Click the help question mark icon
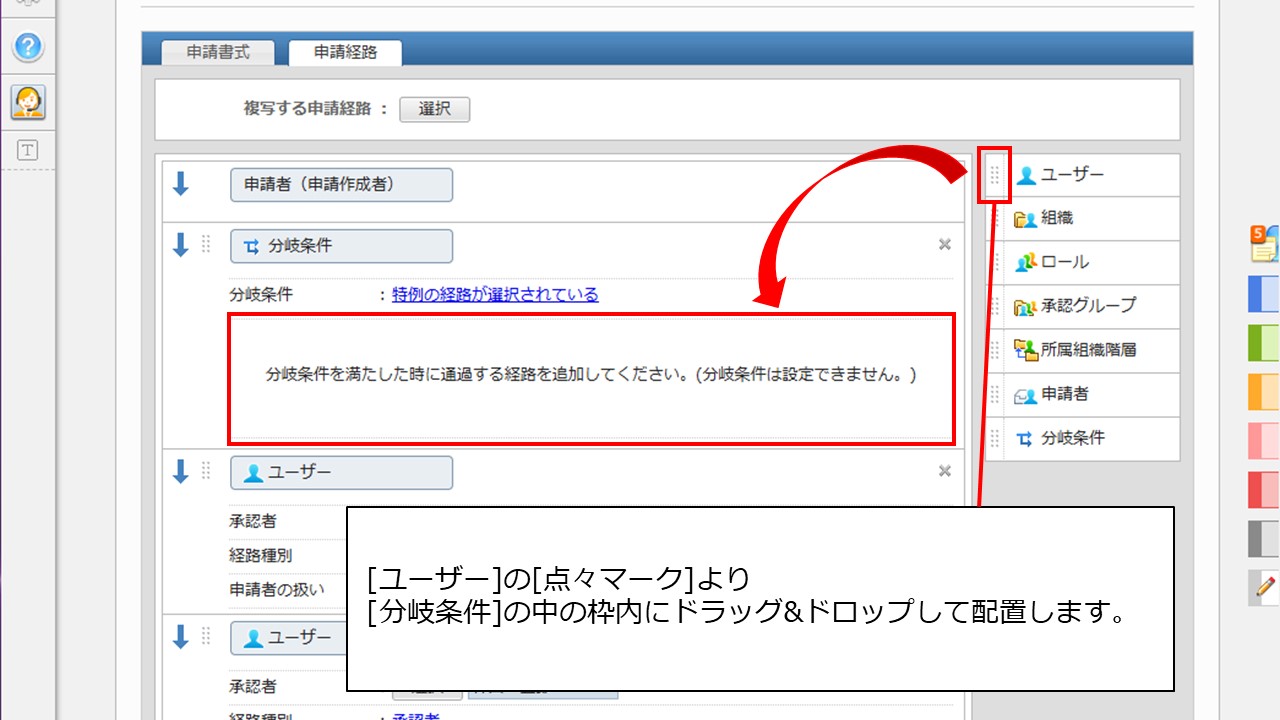The height and width of the screenshot is (720, 1280). click(x=28, y=46)
